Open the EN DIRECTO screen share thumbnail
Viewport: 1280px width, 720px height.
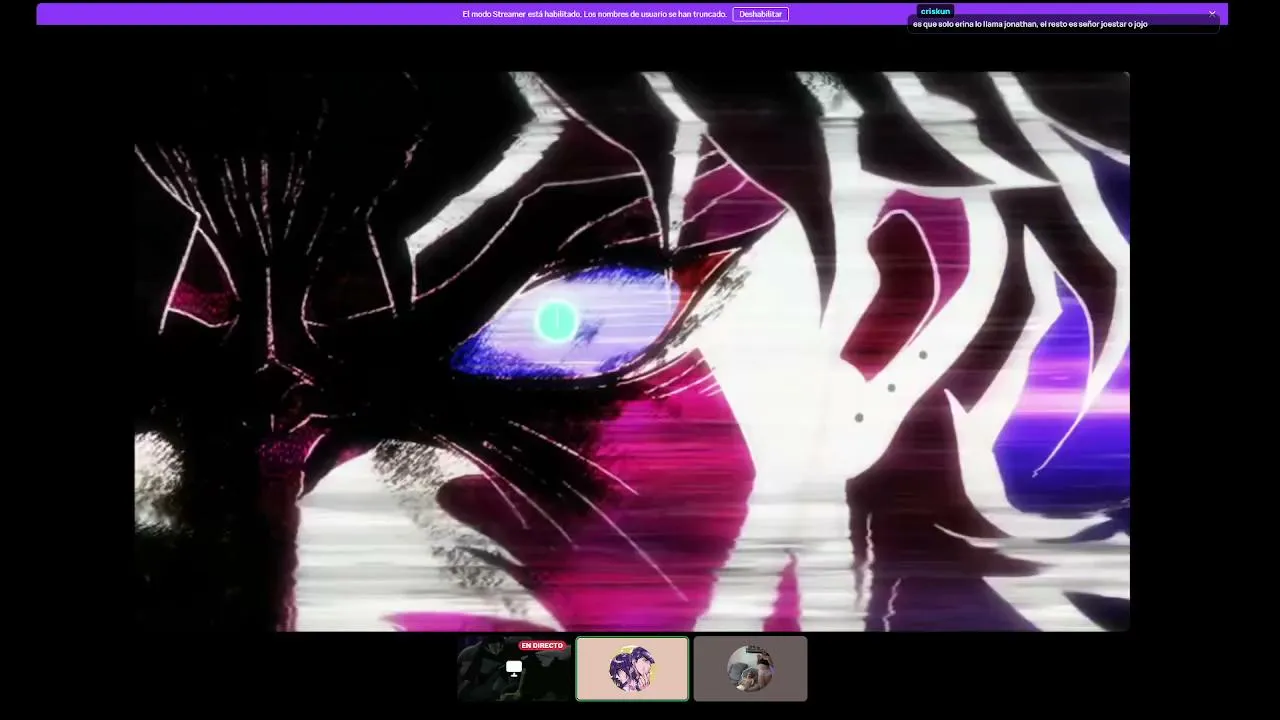point(514,669)
